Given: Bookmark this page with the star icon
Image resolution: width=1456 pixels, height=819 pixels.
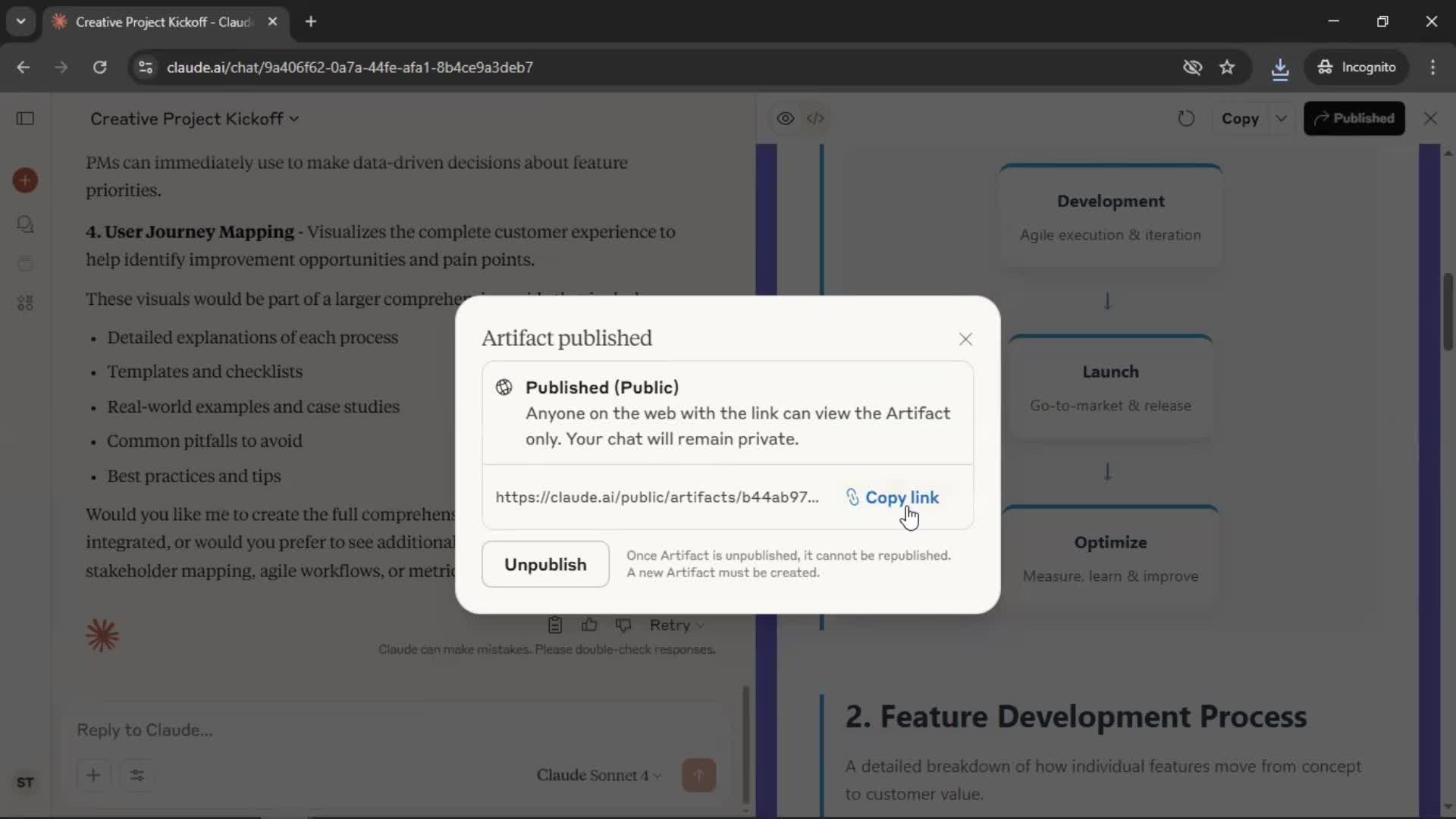Looking at the screenshot, I should coord(1227,67).
